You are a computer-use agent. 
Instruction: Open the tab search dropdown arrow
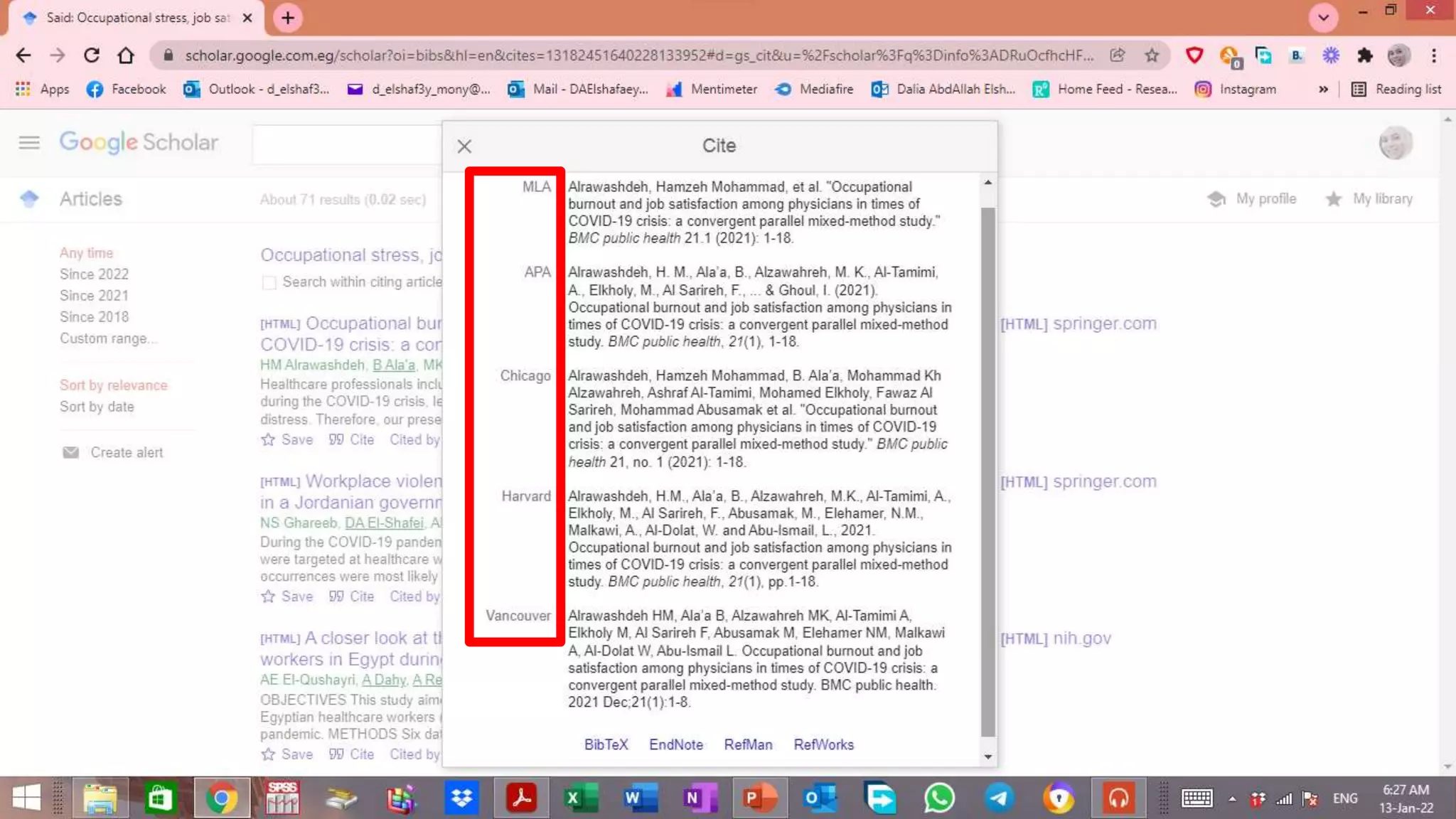click(1323, 18)
